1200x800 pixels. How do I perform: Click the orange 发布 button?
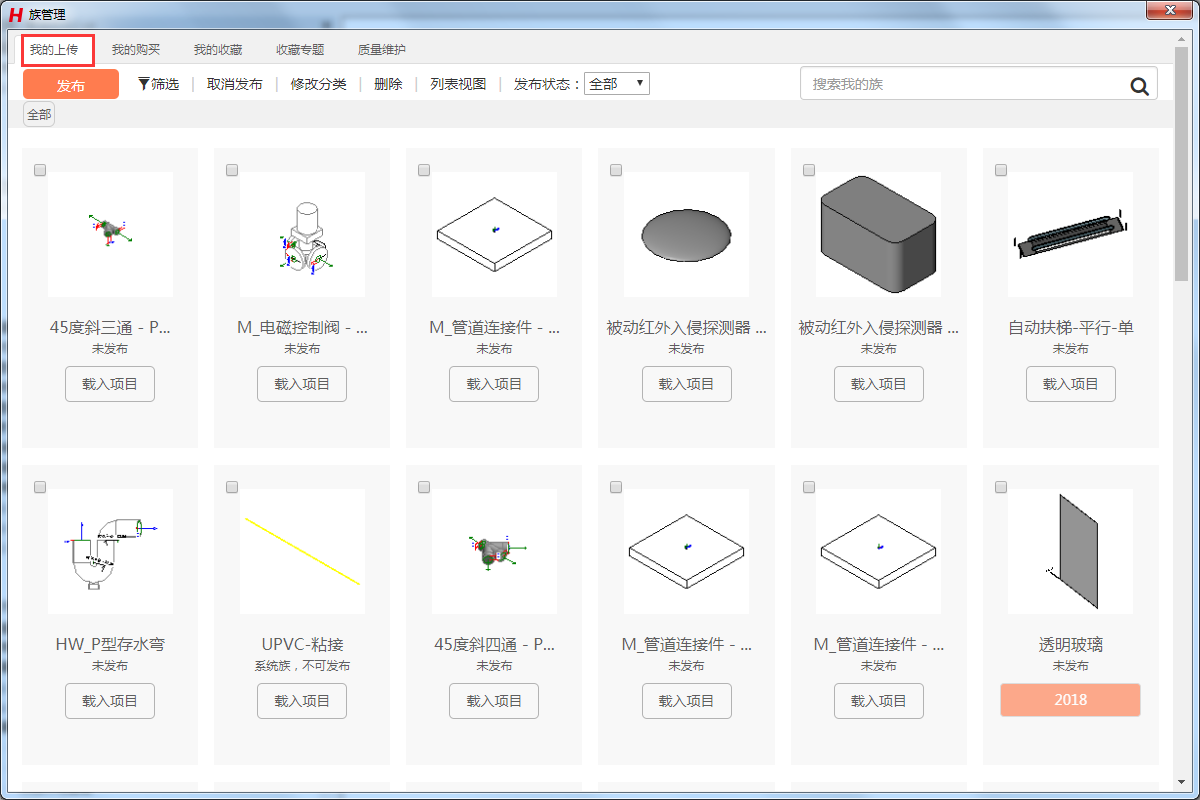(x=71, y=85)
